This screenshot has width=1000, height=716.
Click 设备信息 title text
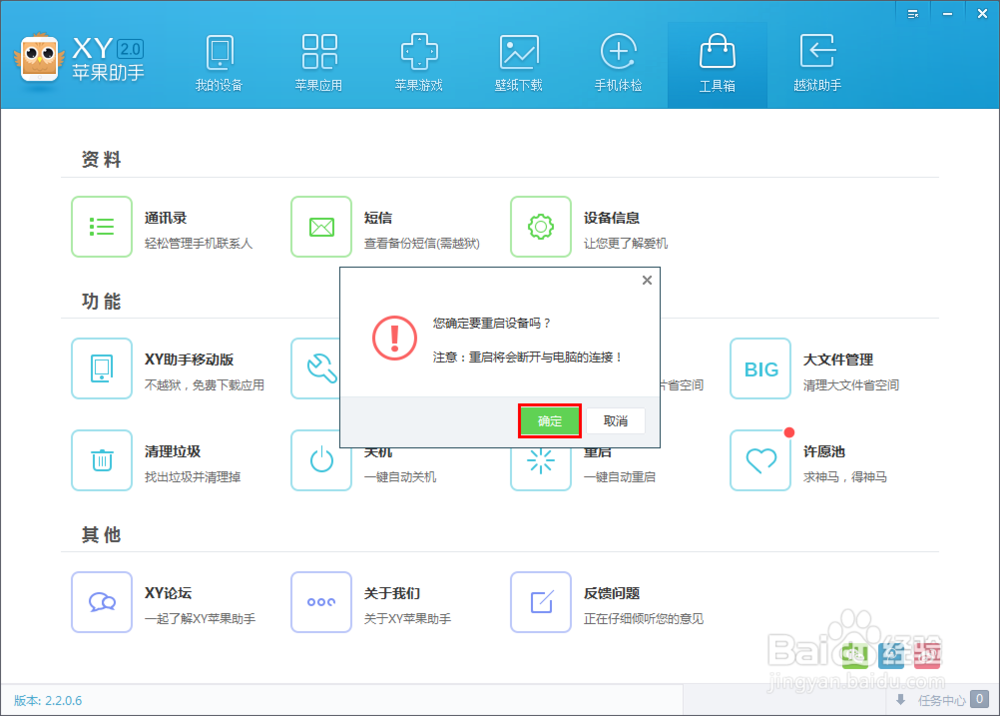pyautogui.click(x=612, y=217)
